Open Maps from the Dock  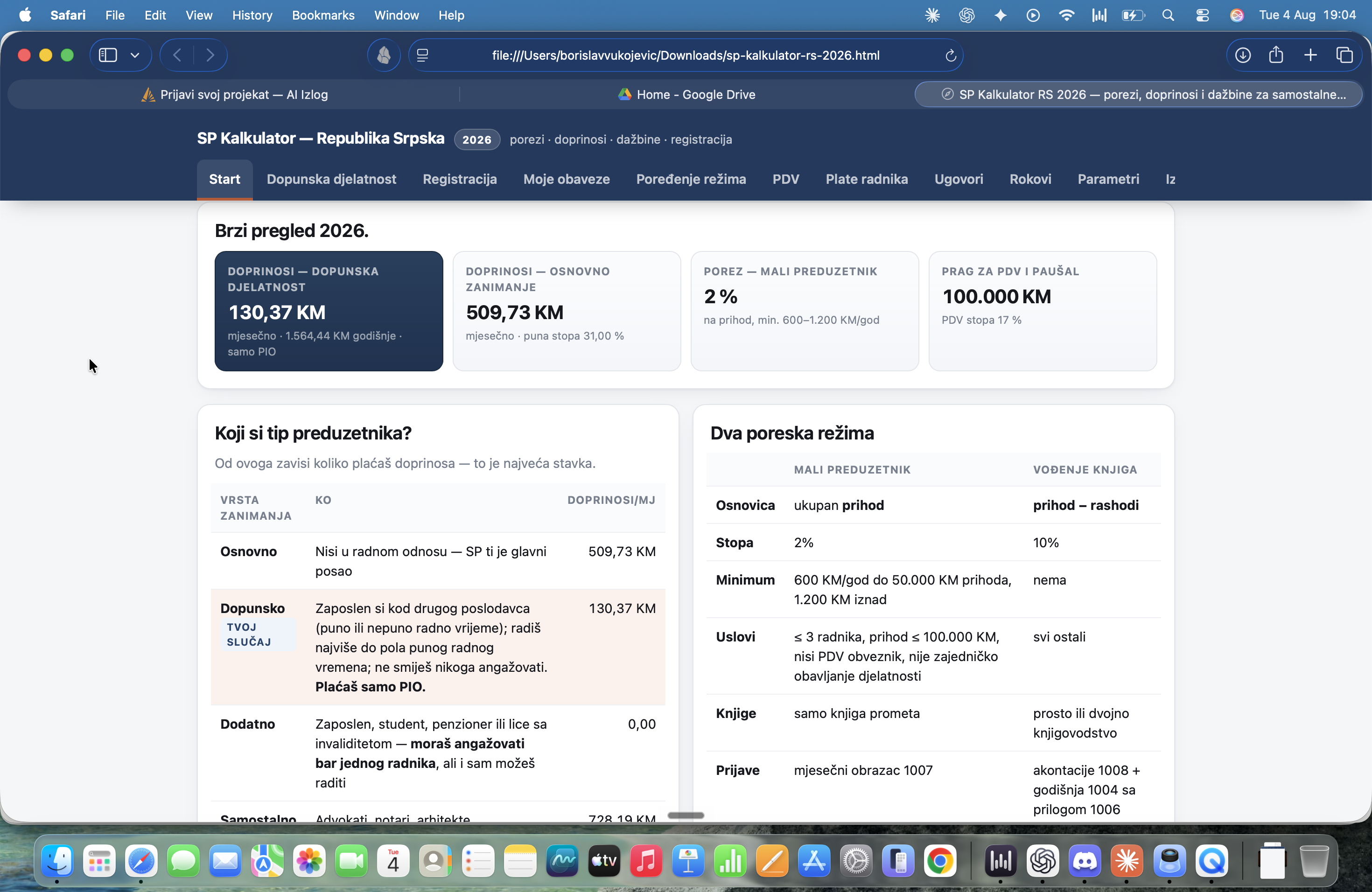[x=267, y=861]
